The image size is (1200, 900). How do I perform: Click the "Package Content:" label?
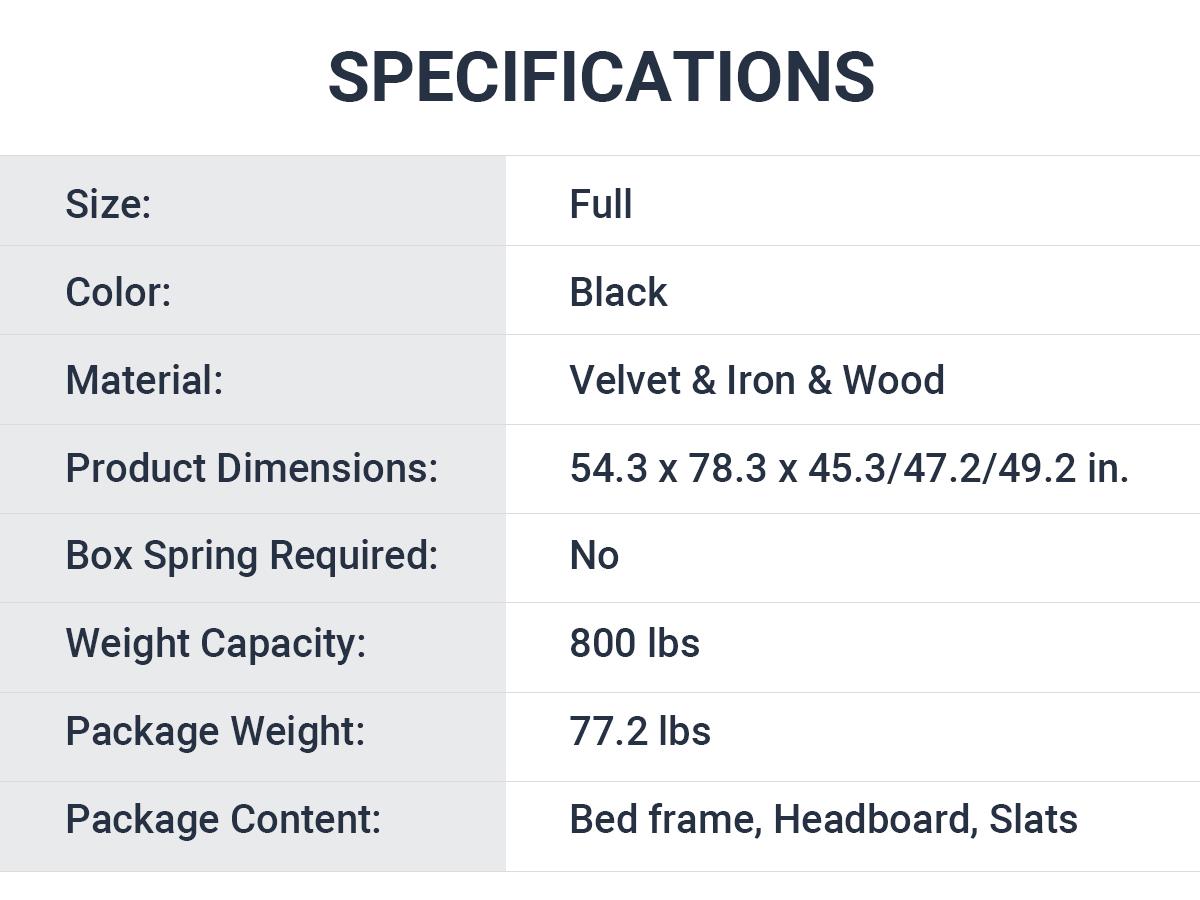point(223,819)
